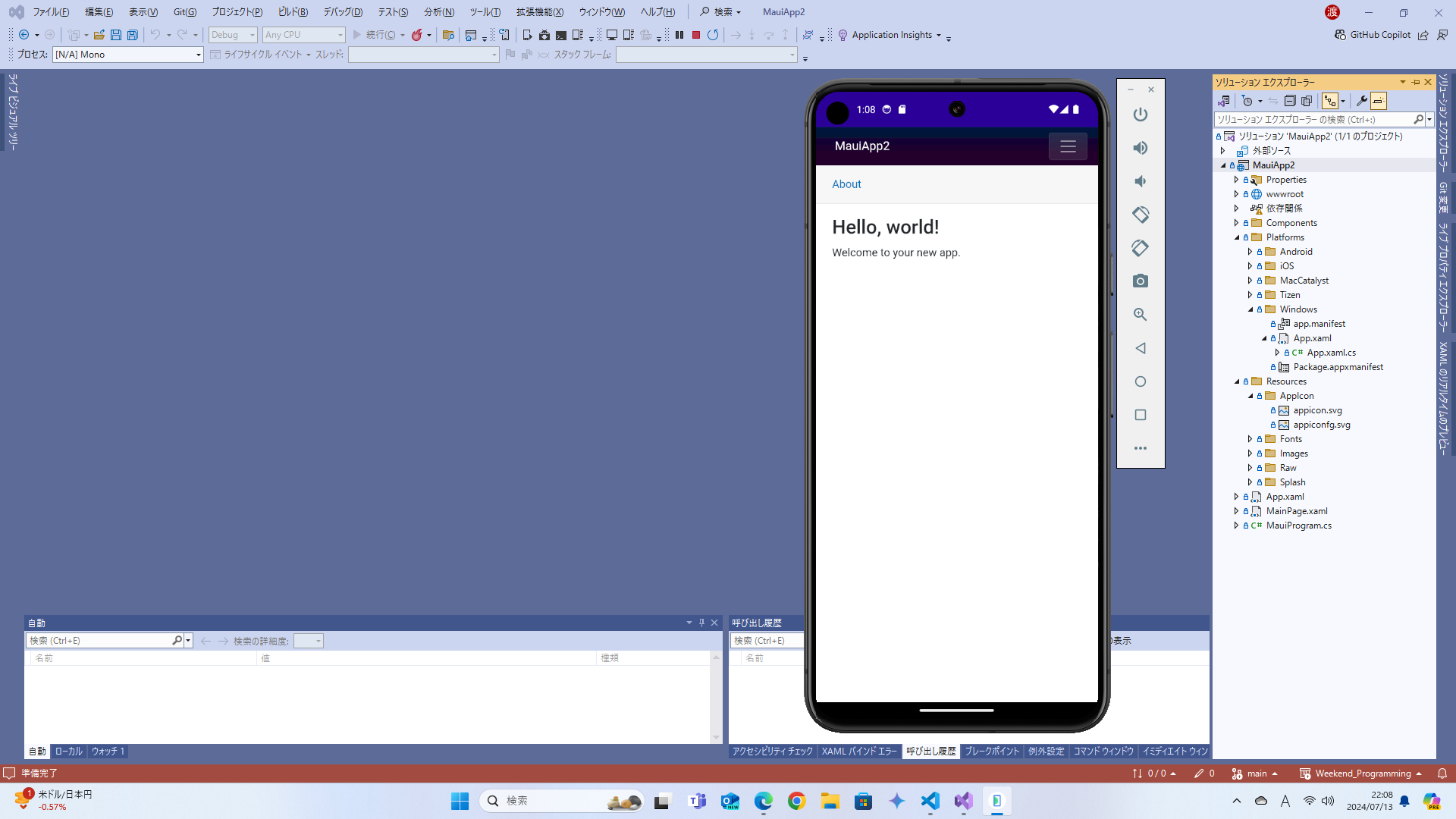Switch to the ブレークポイント tab
Image resolution: width=1456 pixels, height=819 pixels.
click(x=992, y=752)
